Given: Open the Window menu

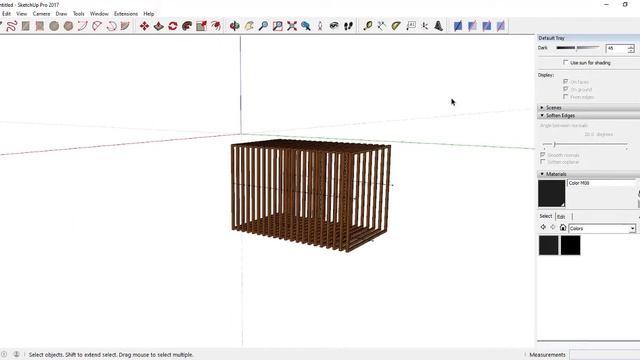Looking at the screenshot, I should [x=99, y=14].
